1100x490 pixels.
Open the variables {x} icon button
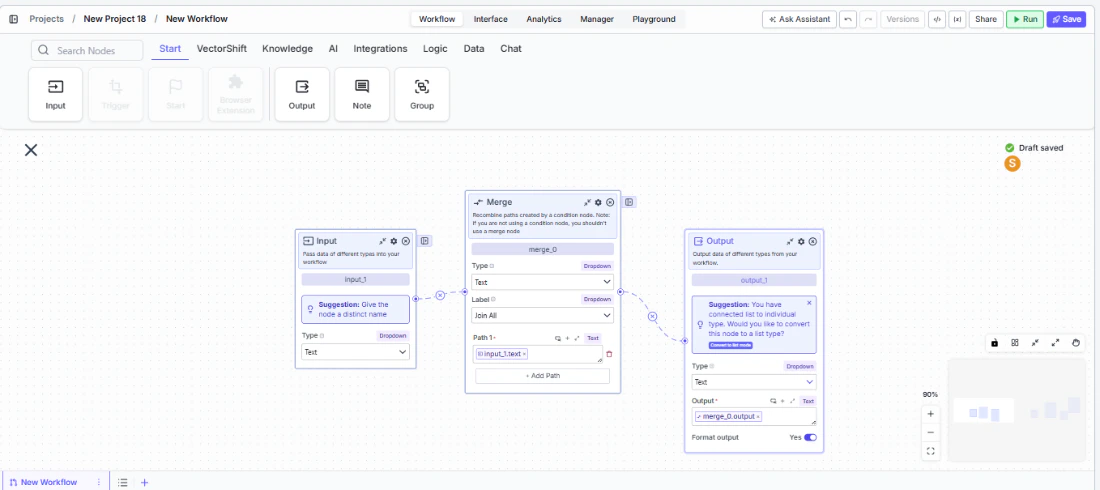pos(956,19)
